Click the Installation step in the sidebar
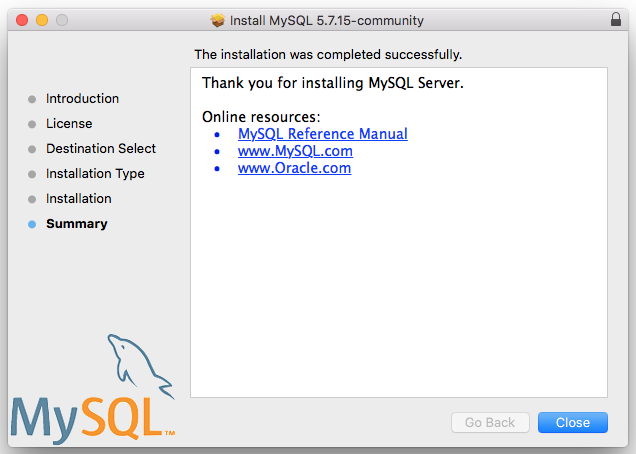636x454 pixels. click(x=79, y=199)
